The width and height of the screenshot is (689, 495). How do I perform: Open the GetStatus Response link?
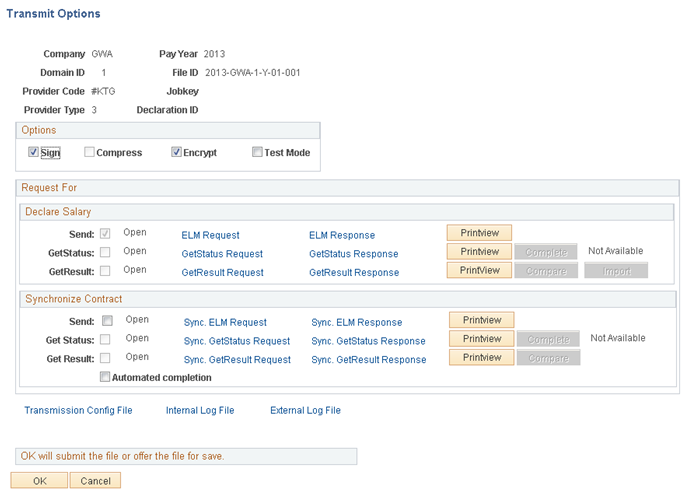pyautogui.click(x=354, y=254)
